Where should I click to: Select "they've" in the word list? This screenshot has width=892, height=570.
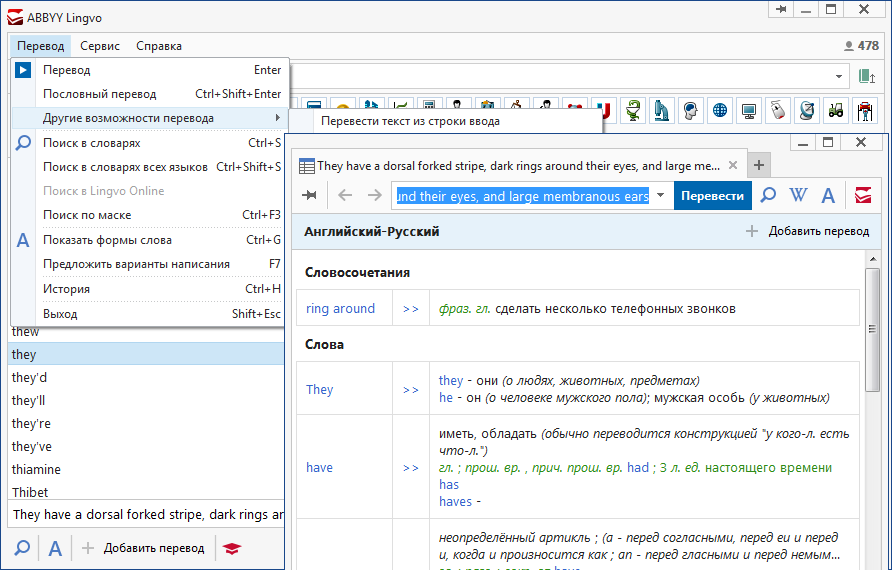click(32, 447)
